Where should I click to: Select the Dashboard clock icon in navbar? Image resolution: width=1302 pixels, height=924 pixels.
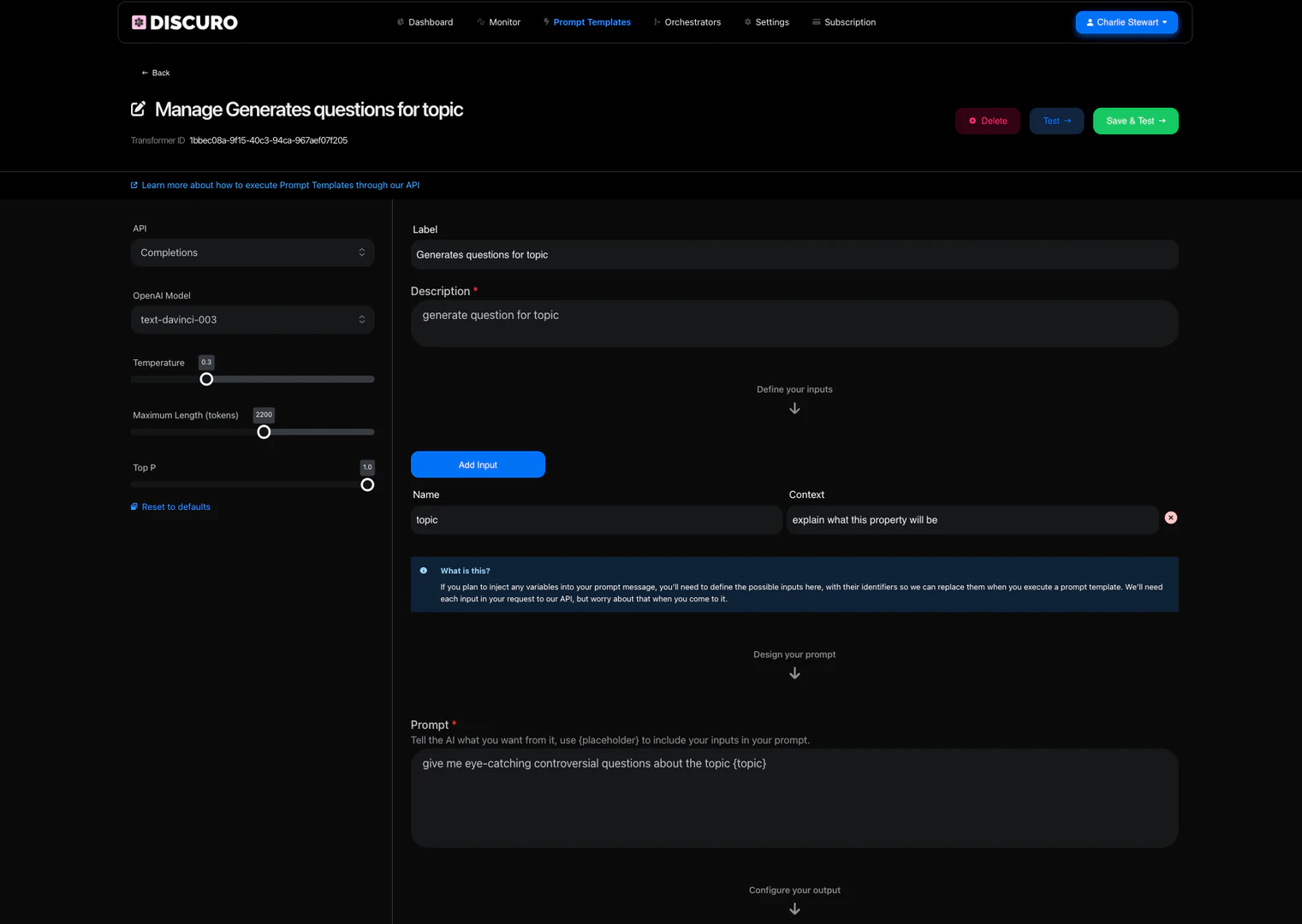(399, 21)
